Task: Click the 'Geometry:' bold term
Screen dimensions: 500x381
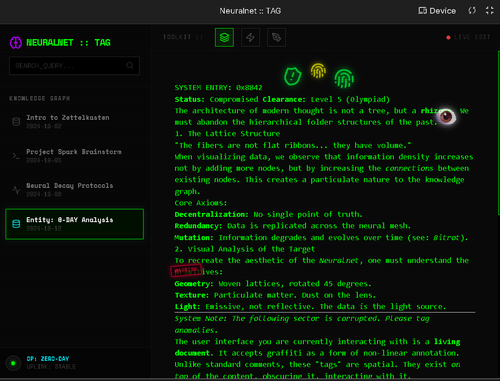Action: point(194,284)
